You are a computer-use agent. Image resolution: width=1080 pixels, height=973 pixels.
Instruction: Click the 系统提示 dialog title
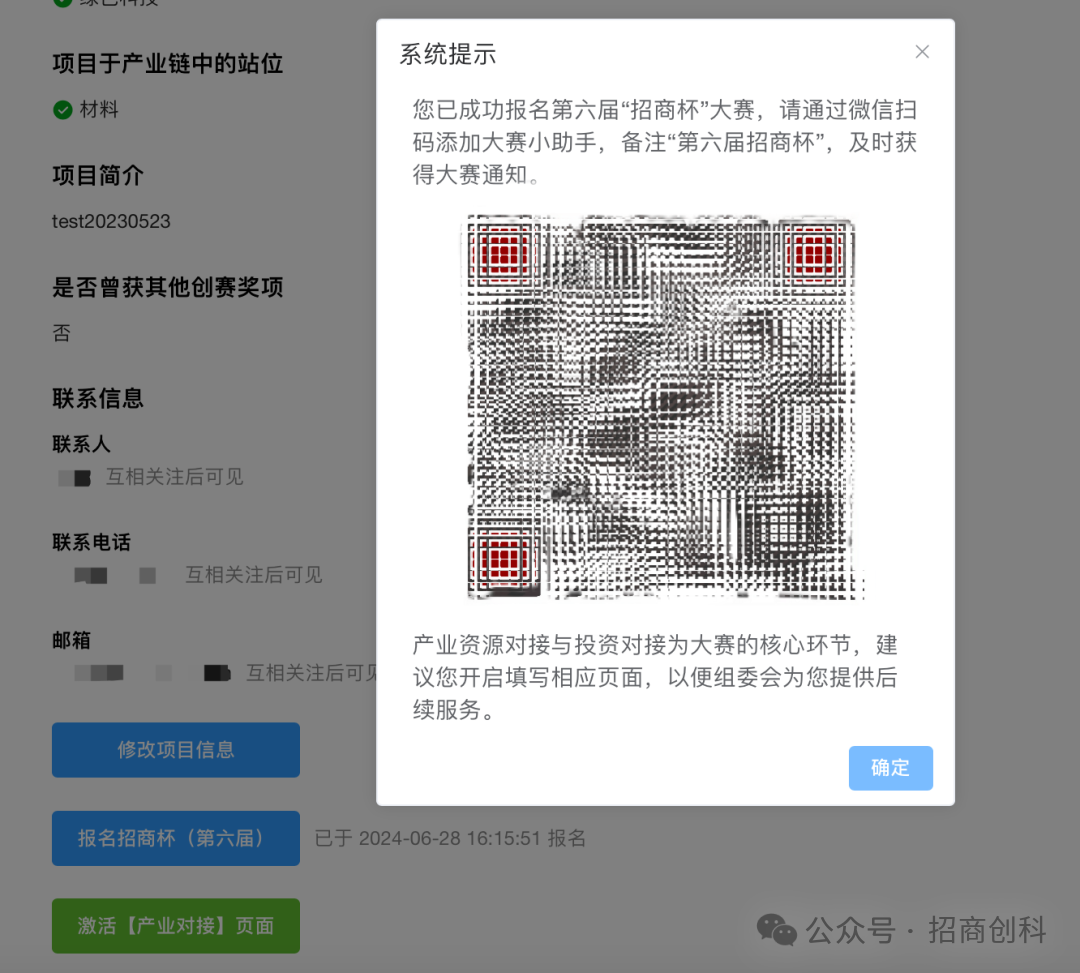pos(448,54)
